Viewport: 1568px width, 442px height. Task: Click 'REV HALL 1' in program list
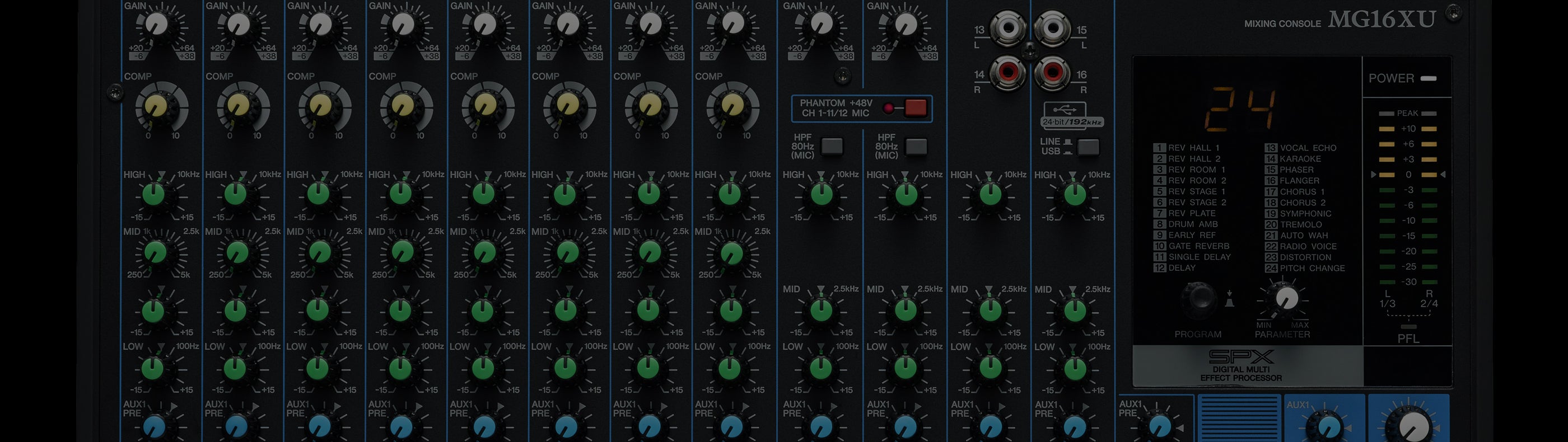coord(1194,148)
